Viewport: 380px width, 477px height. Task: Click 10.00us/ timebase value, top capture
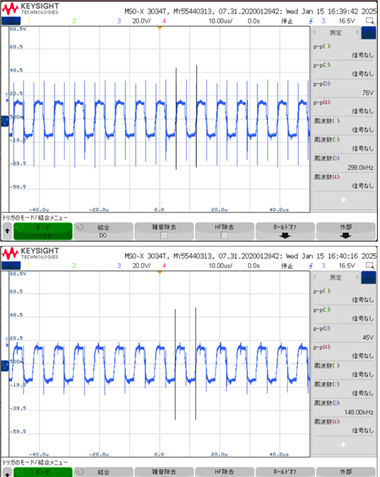pyautogui.click(x=221, y=21)
